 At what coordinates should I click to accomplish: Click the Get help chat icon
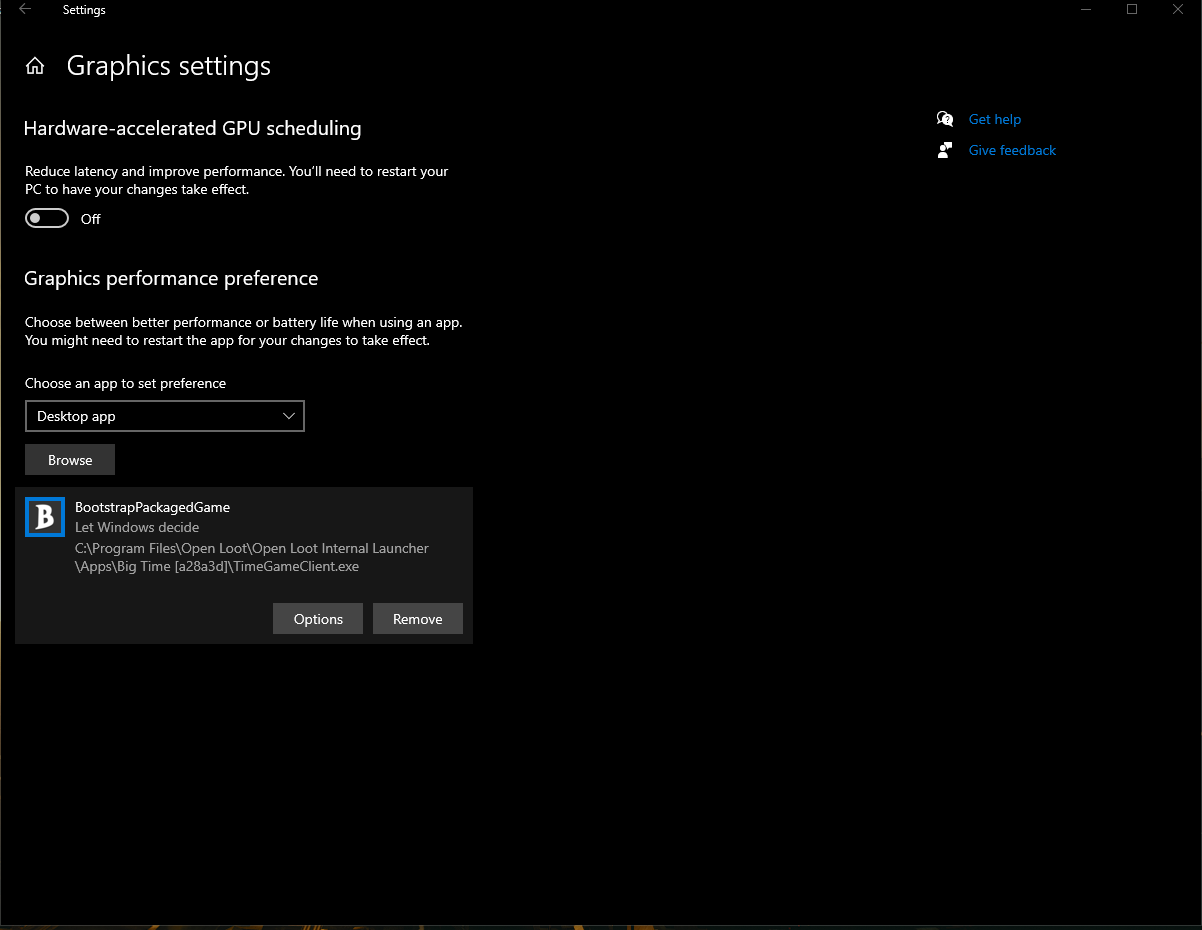click(945, 119)
